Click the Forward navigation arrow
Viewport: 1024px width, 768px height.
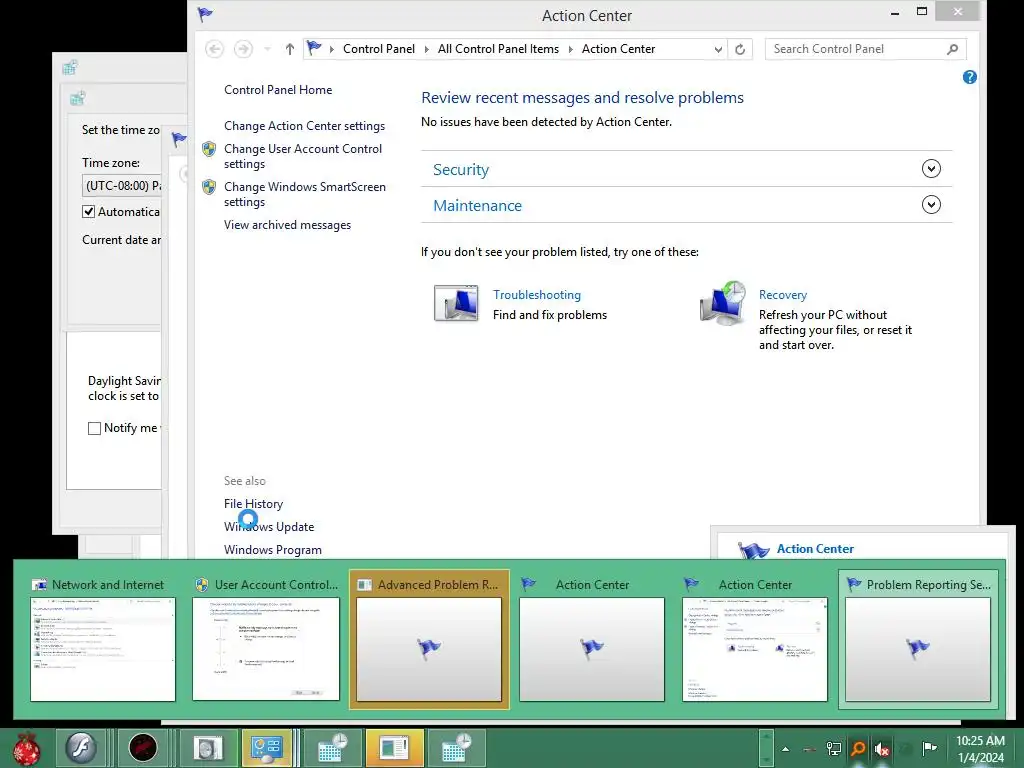tap(243, 49)
